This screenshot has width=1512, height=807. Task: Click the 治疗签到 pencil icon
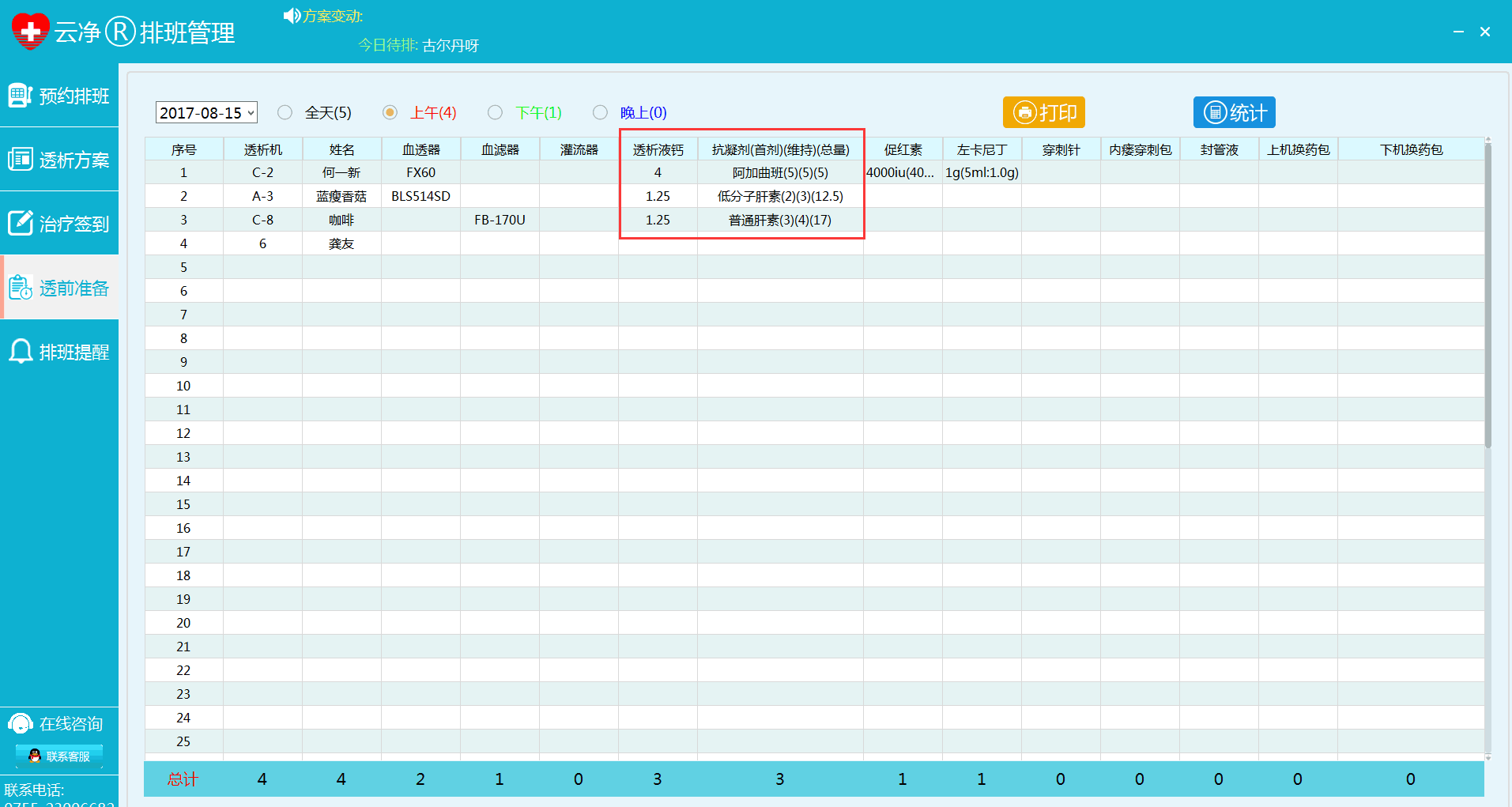[20, 224]
